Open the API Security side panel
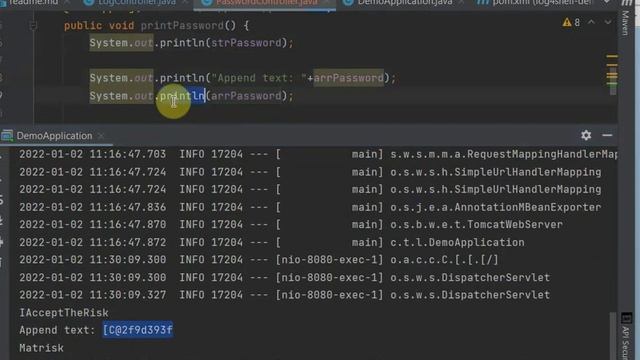 [x=626, y=336]
